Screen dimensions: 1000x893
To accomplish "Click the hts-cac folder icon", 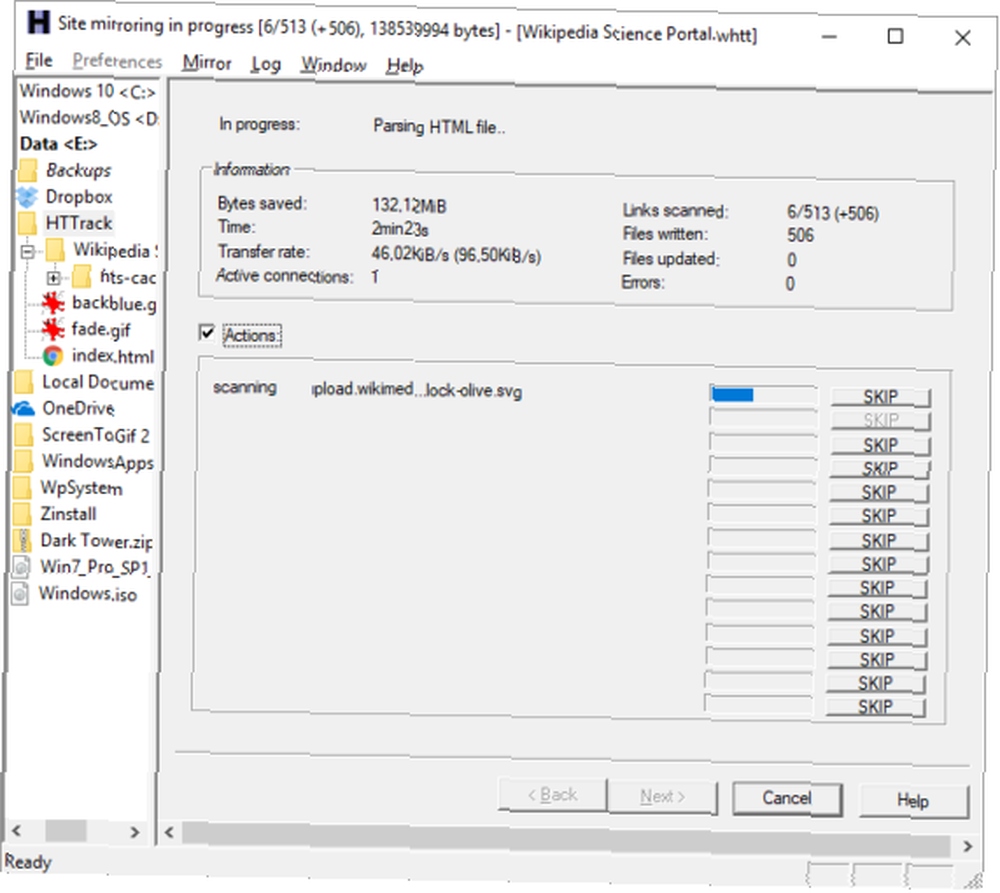I will click(x=82, y=277).
